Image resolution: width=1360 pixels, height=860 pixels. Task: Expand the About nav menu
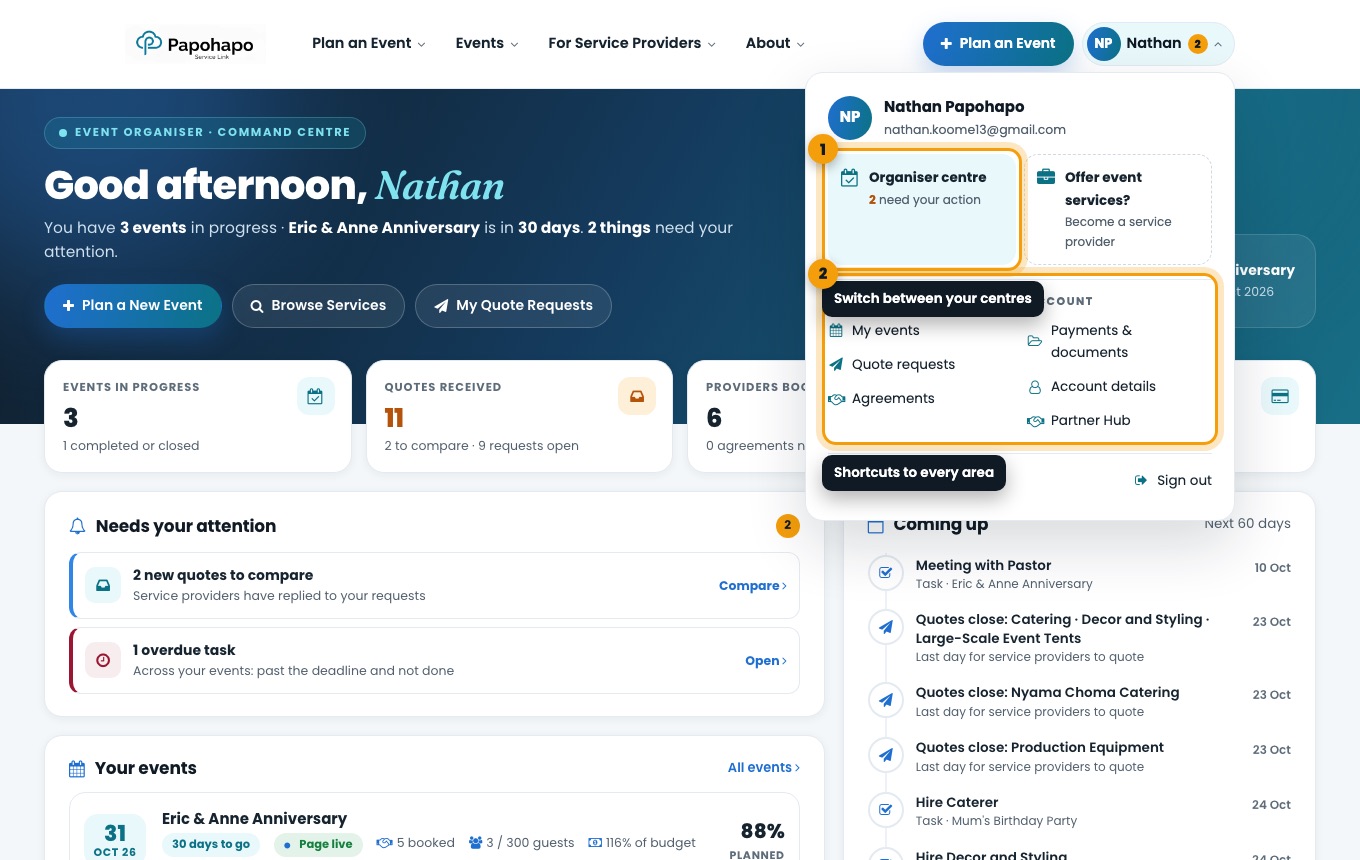pos(775,43)
